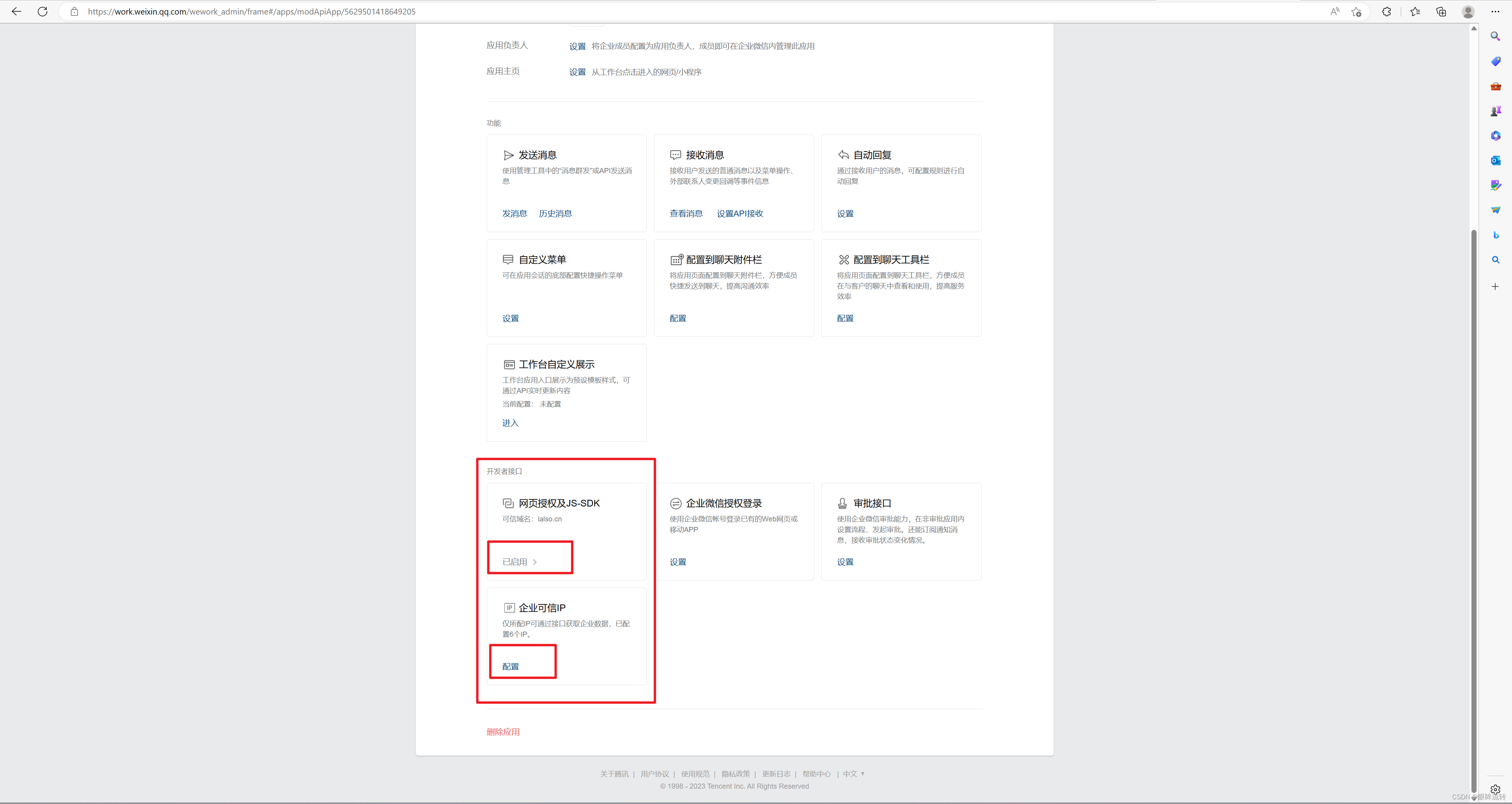Click the 配置到聊天附件栏 icon
This screenshot has width=1512, height=804.
[x=676, y=259]
